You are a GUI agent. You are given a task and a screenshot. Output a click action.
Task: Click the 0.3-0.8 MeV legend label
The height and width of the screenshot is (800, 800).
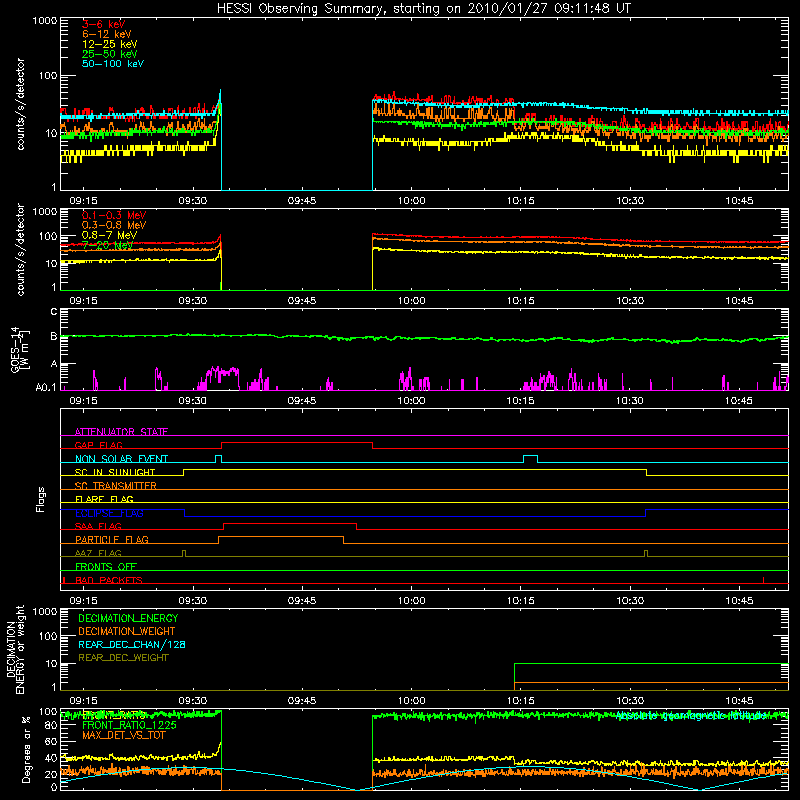point(114,225)
